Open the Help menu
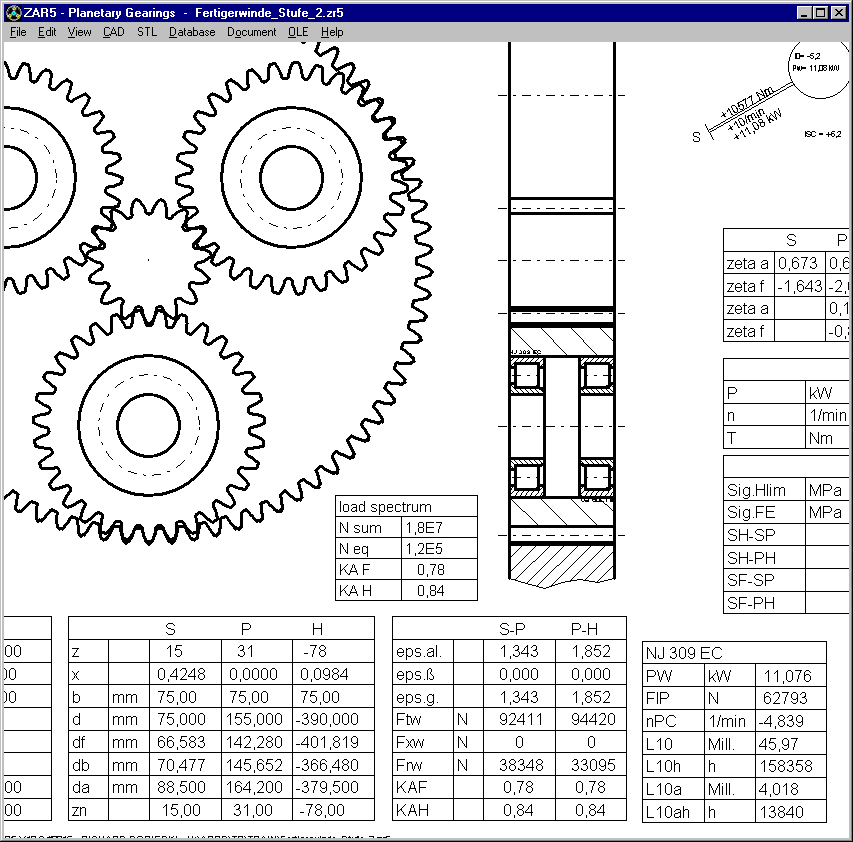Image resolution: width=853 pixels, height=842 pixels. (332, 32)
